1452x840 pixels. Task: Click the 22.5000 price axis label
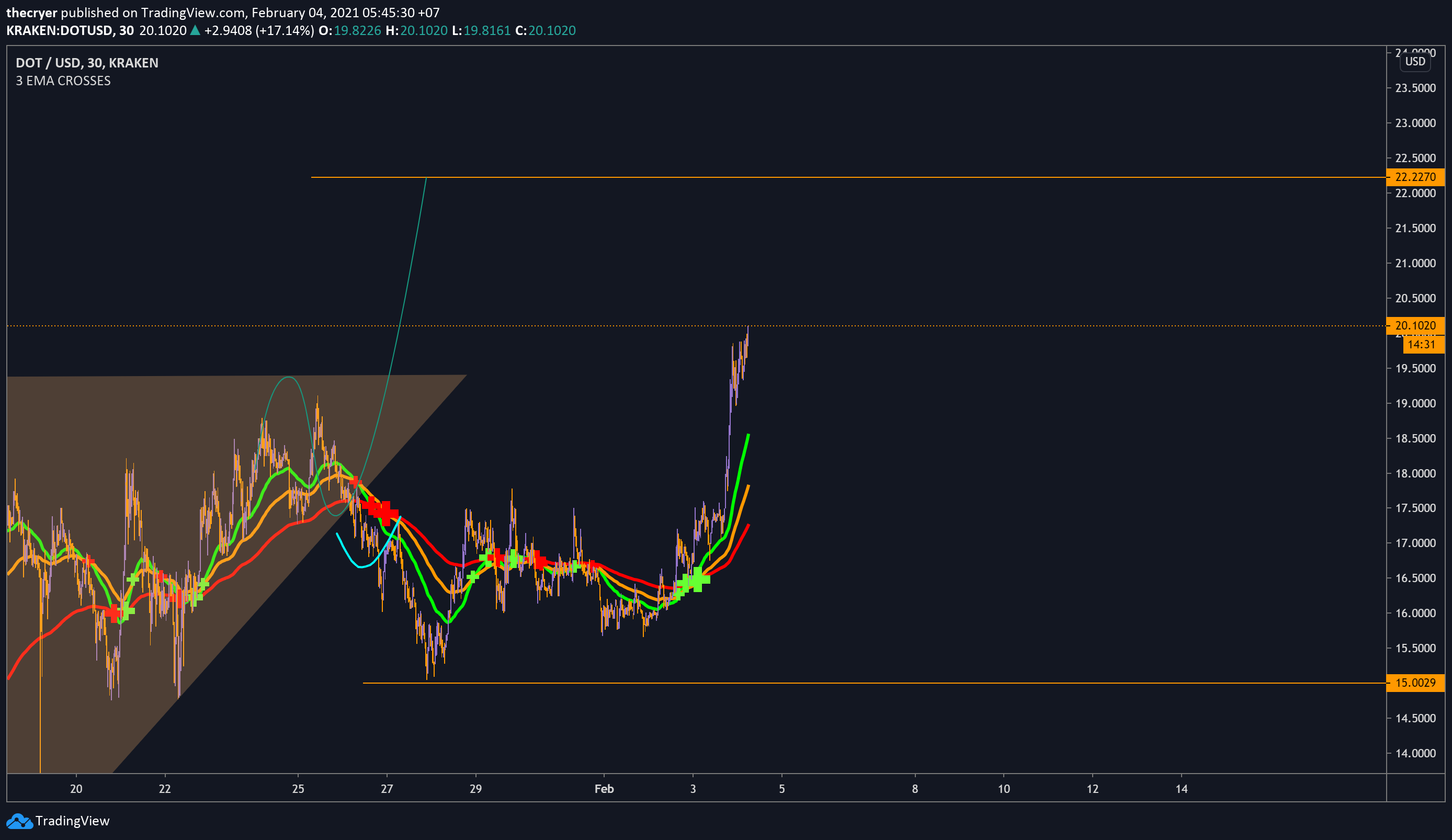[x=1415, y=158]
